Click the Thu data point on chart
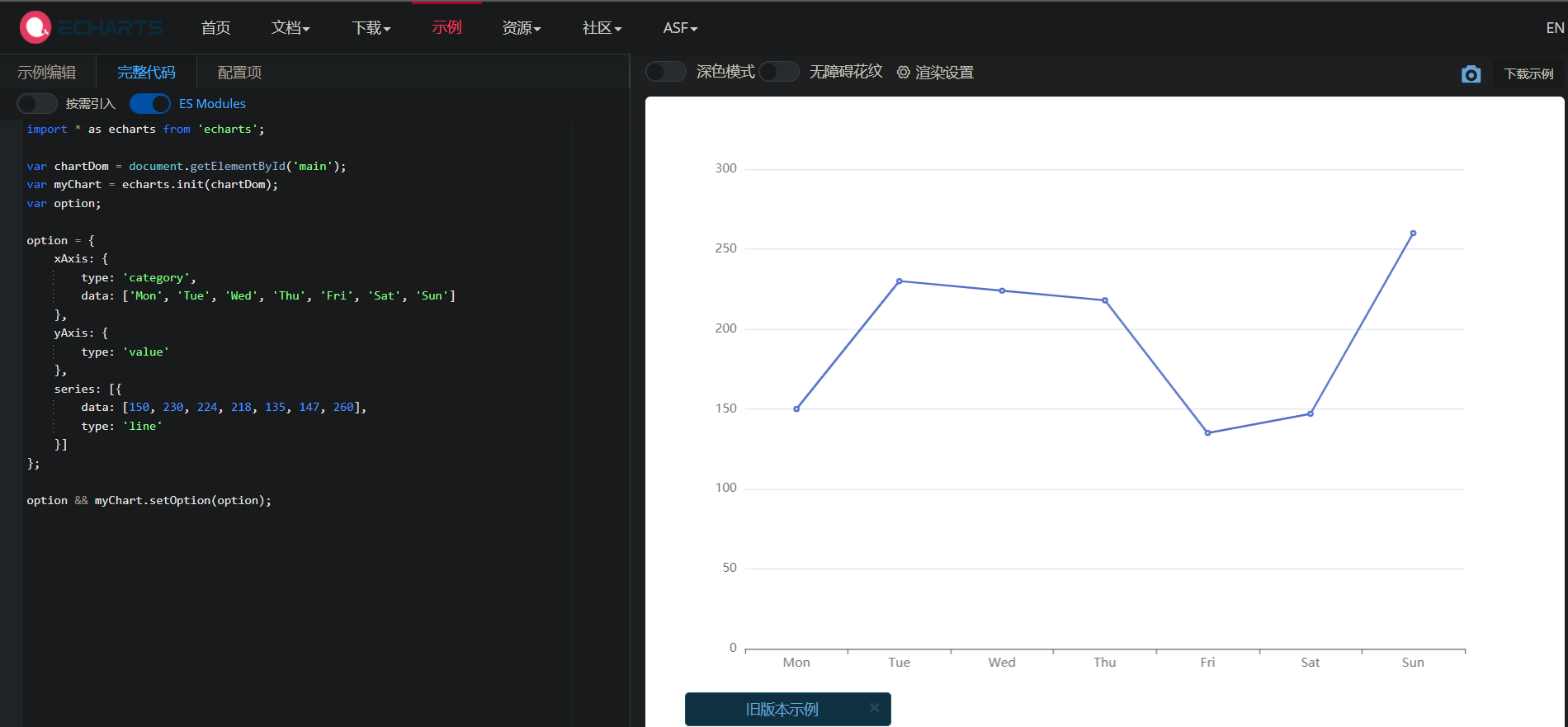Screen dimensions: 1568x727 [1105, 300]
